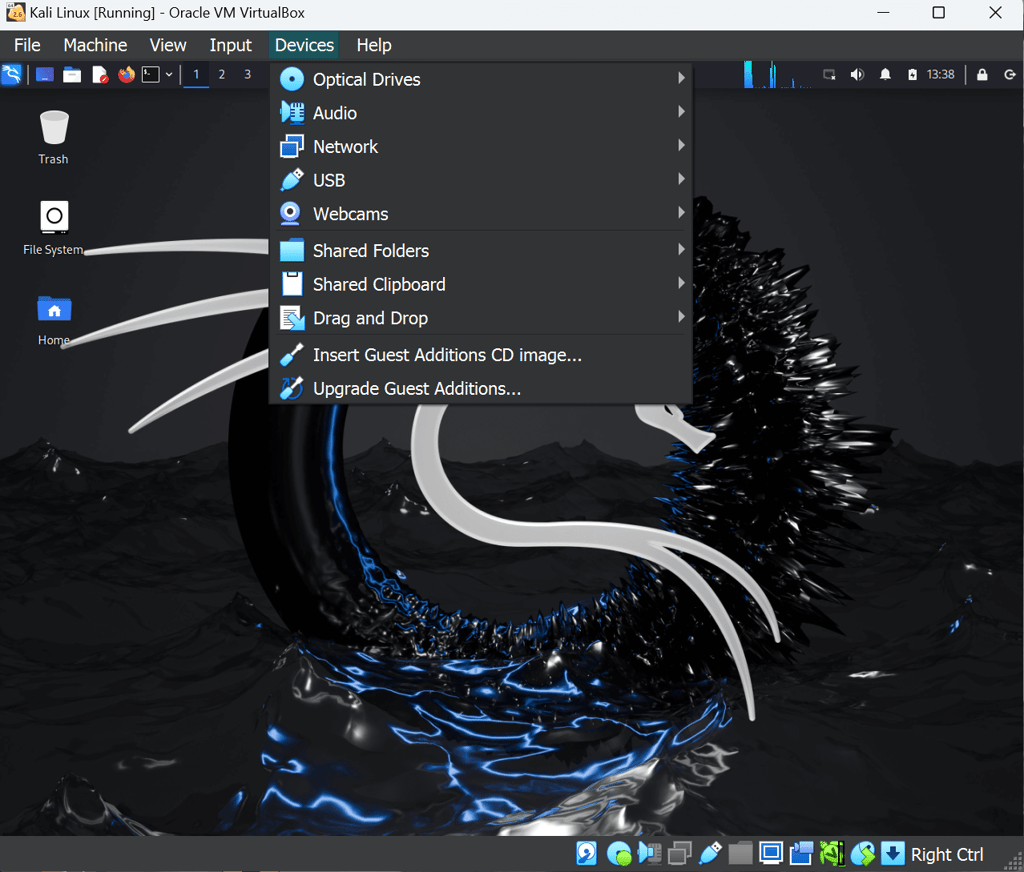Switch to workspace 3

tap(248, 74)
